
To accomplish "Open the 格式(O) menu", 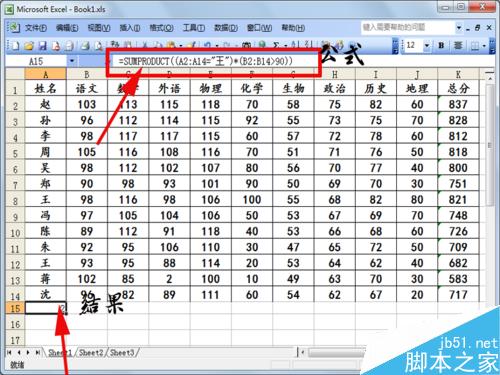I will coord(161,28).
